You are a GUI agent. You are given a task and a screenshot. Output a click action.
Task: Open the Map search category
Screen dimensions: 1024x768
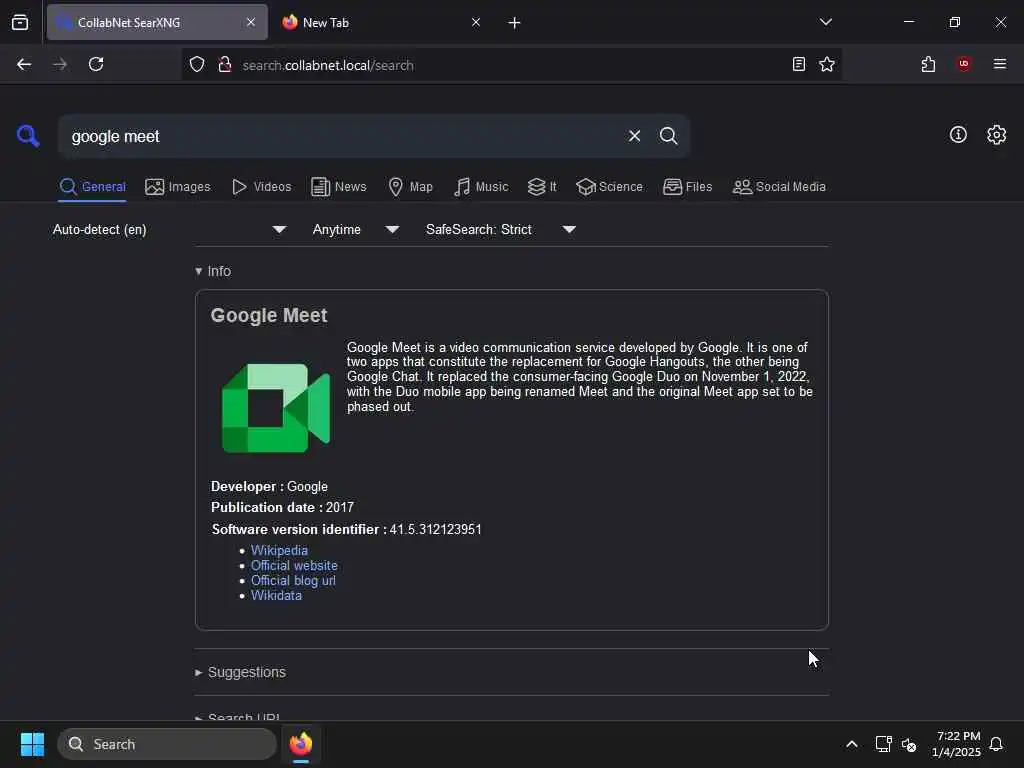(410, 187)
